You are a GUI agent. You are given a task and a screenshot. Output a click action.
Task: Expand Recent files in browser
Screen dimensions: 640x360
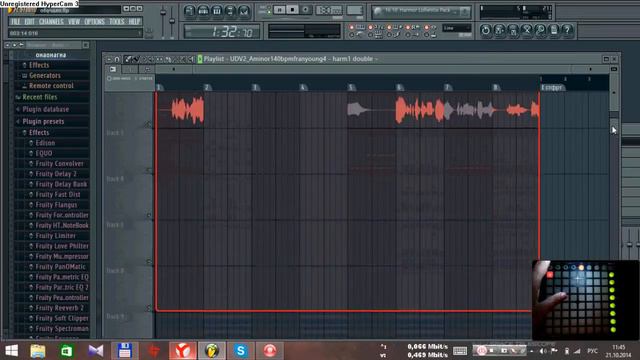tap(40, 97)
